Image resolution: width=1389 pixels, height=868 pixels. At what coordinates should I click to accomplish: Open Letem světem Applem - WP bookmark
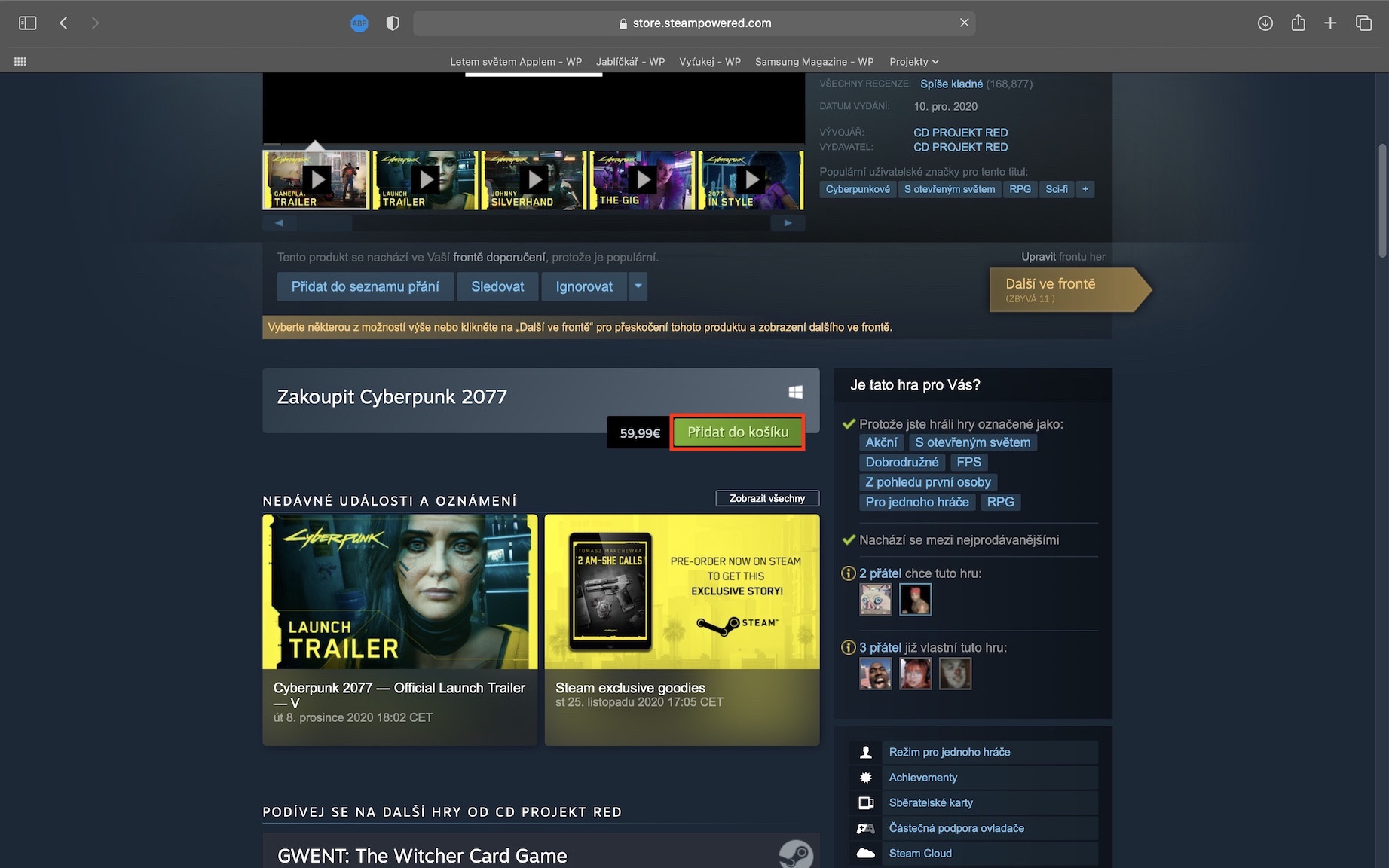516,62
